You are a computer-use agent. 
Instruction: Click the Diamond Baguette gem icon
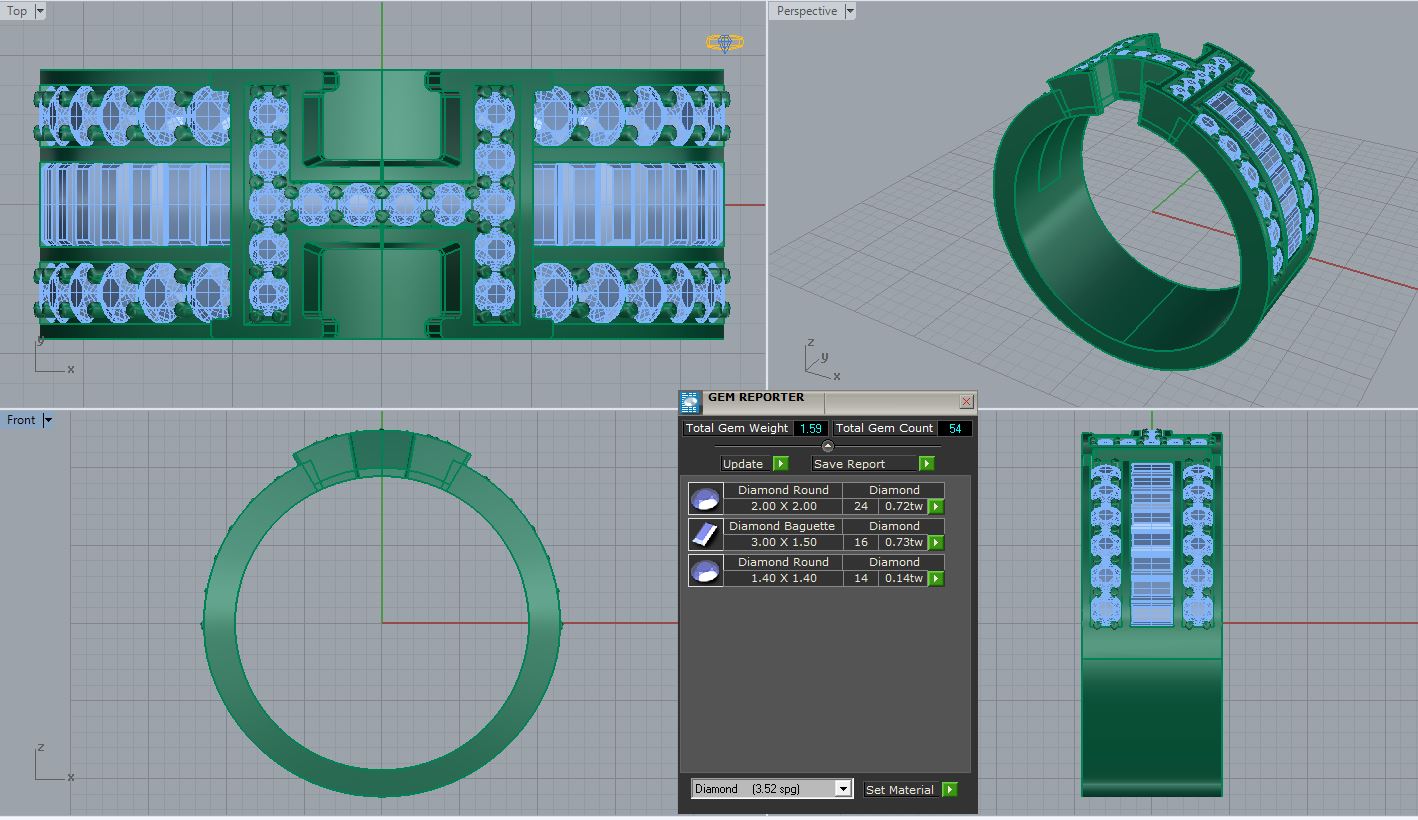705,534
